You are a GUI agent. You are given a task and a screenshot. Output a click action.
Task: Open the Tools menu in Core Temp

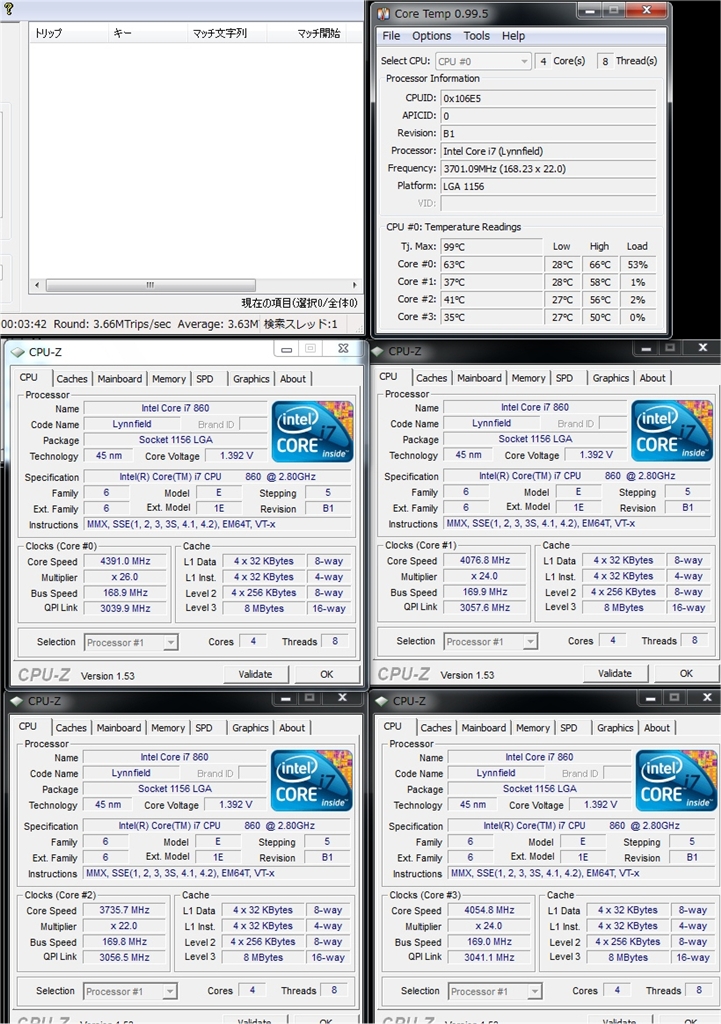click(x=476, y=36)
